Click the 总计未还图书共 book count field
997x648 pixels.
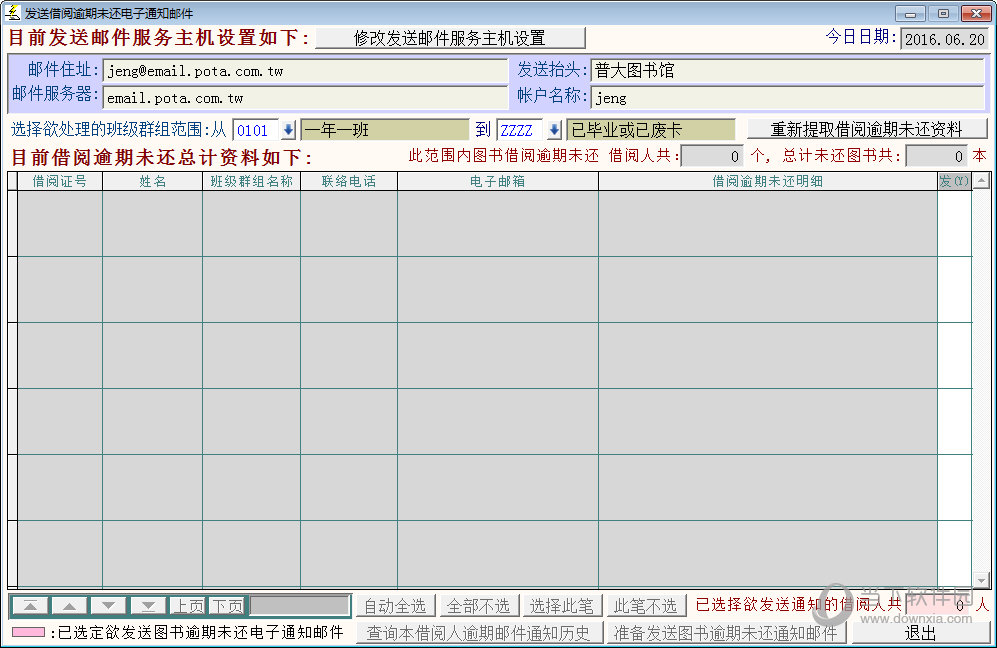(937, 156)
